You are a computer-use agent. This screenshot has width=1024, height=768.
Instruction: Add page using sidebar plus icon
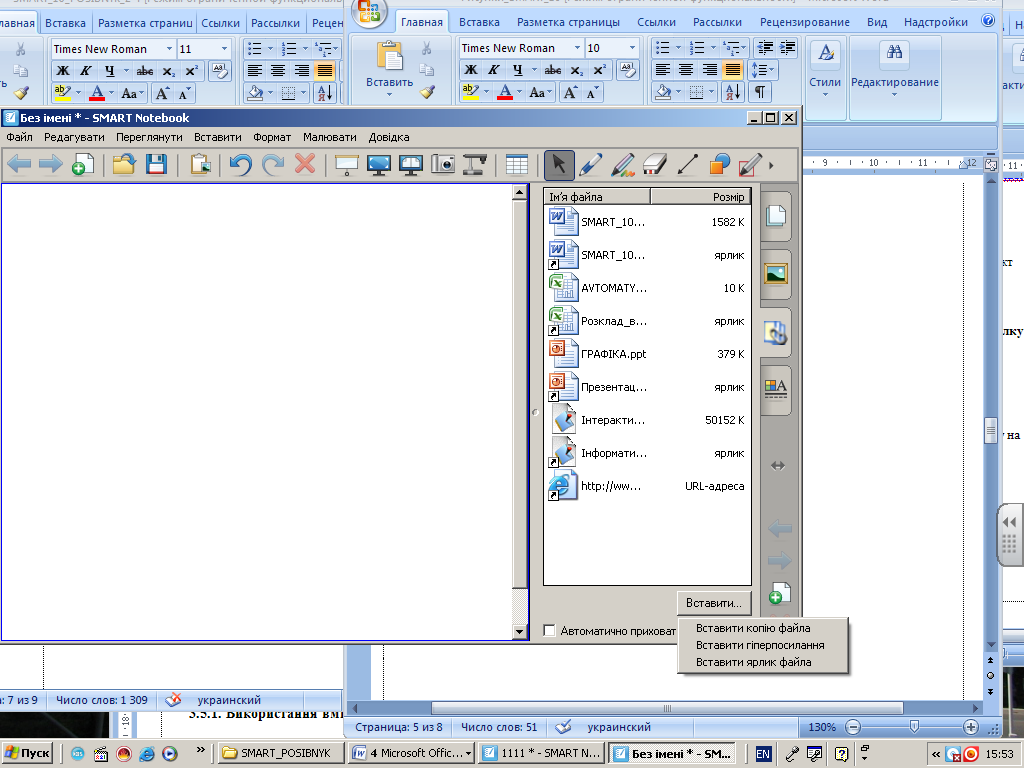pos(779,593)
